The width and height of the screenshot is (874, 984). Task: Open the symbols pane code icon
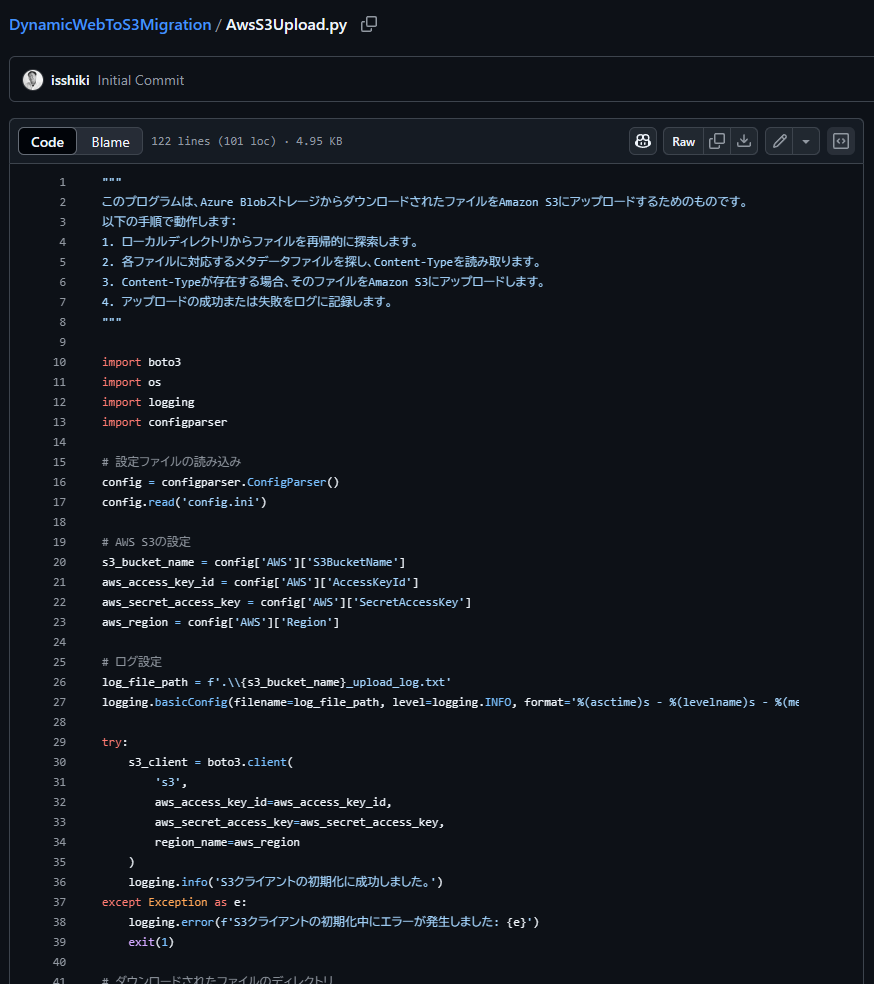click(x=840, y=140)
